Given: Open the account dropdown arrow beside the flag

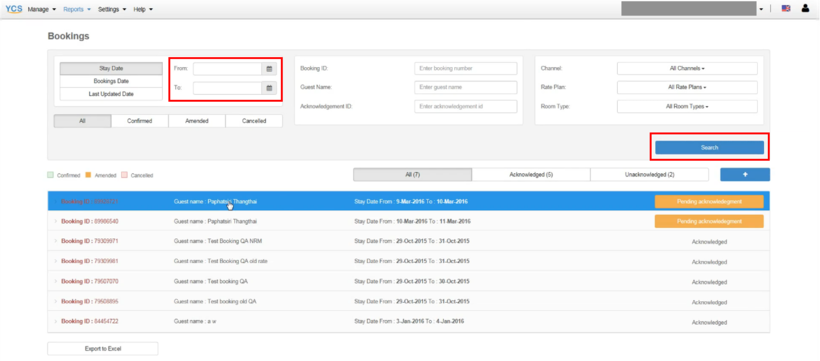Looking at the screenshot, I should click(x=761, y=9).
